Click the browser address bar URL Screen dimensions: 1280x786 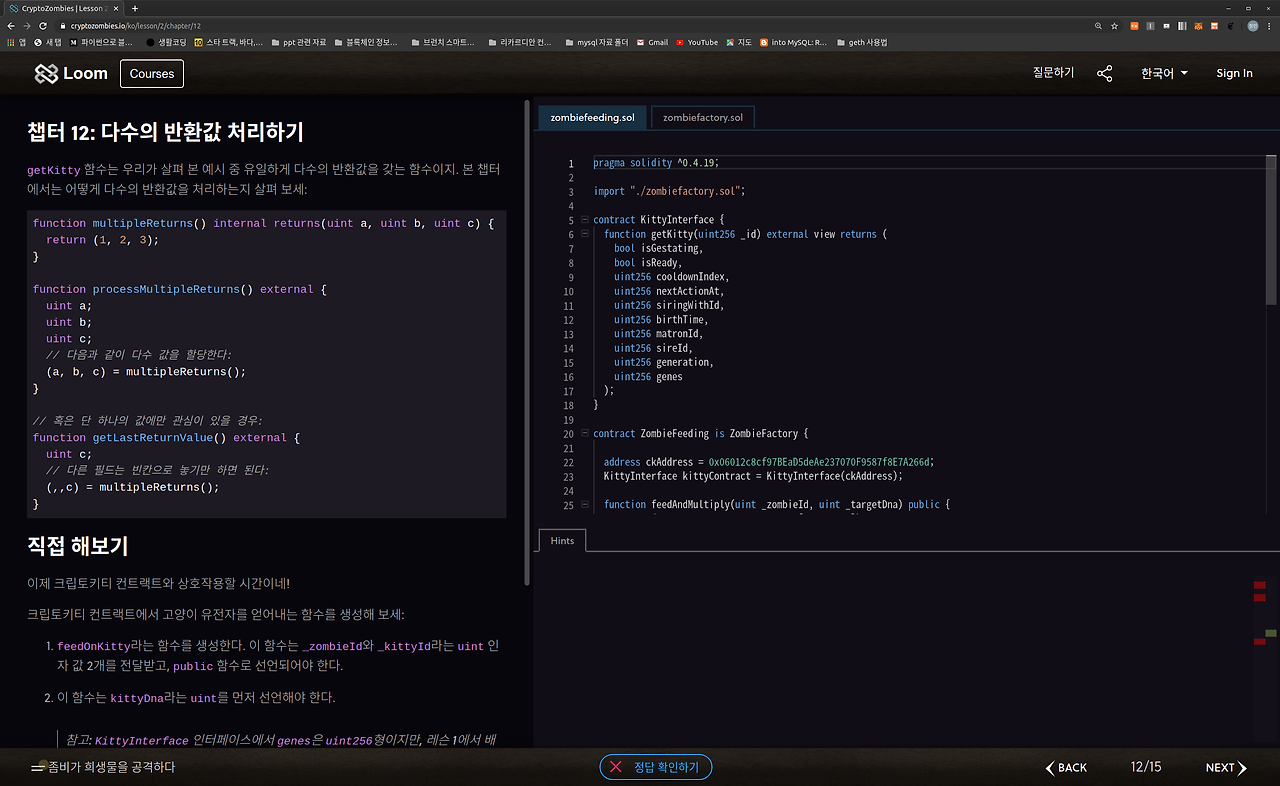click(137, 25)
